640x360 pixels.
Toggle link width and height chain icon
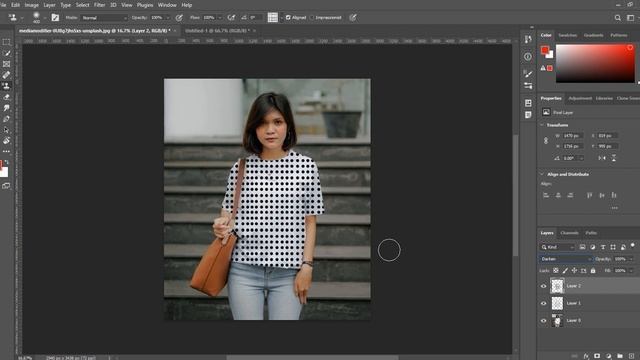pyautogui.click(x=546, y=141)
